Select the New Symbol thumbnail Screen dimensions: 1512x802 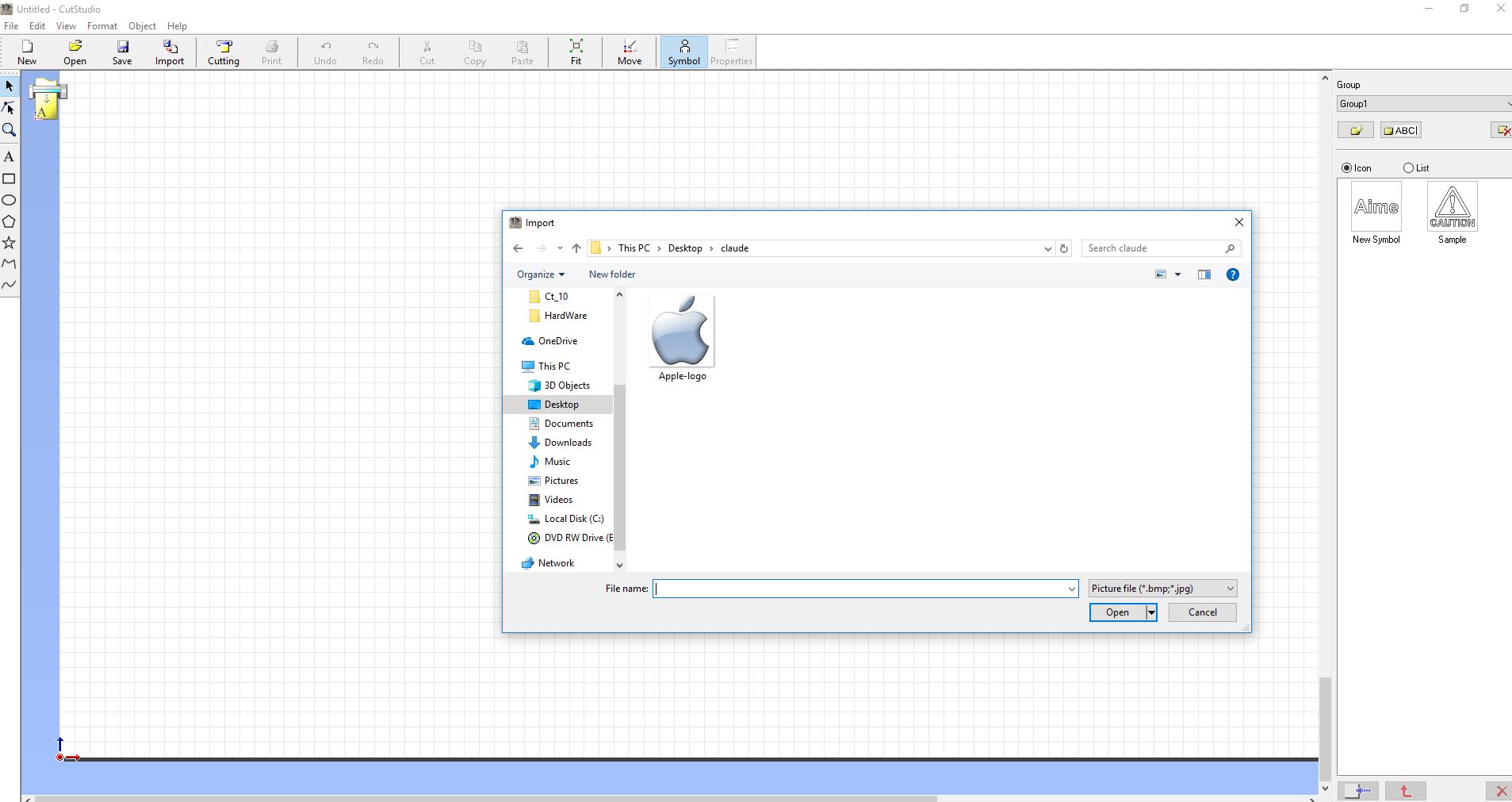[x=1376, y=213]
